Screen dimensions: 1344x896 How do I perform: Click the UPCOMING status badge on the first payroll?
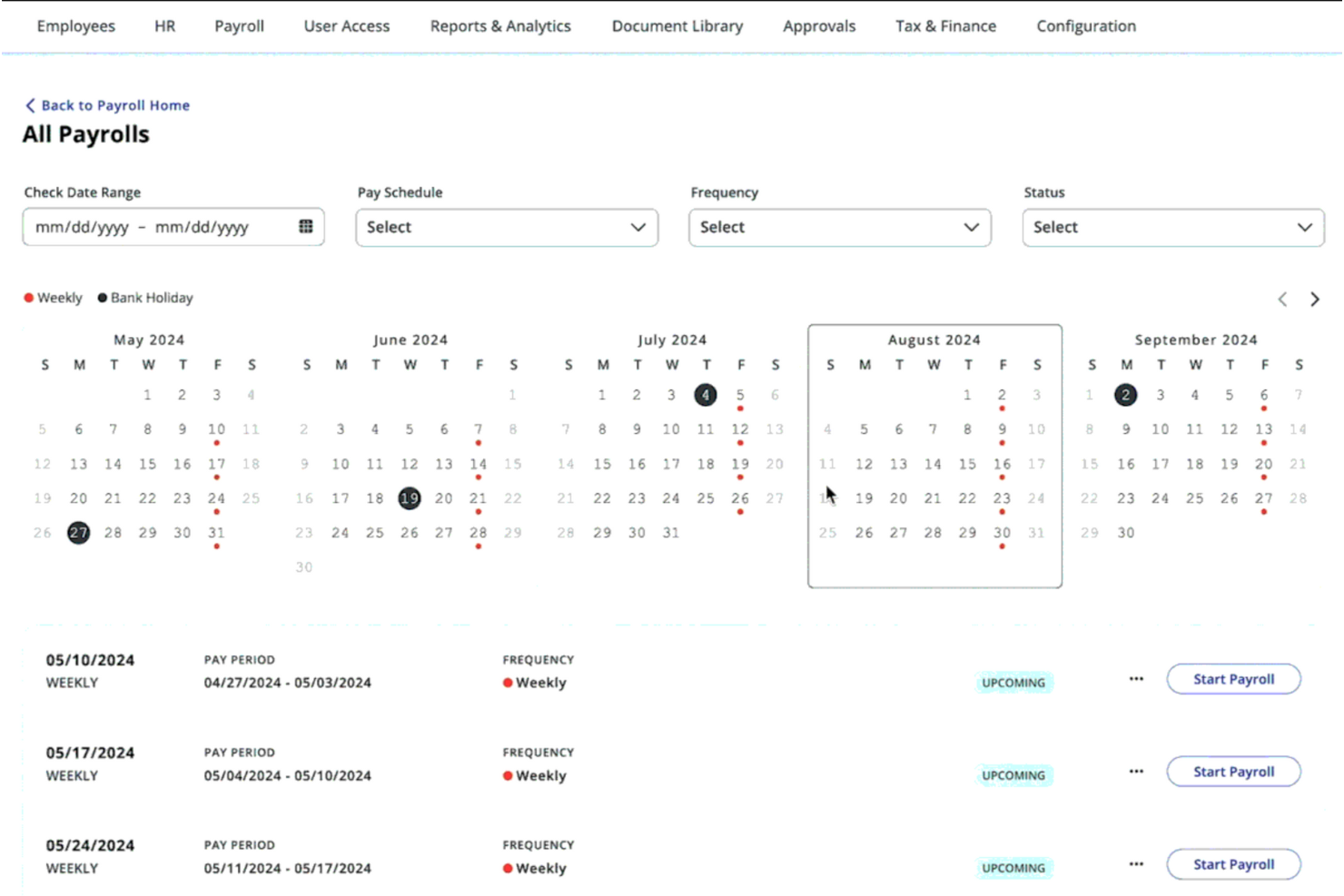point(1013,682)
